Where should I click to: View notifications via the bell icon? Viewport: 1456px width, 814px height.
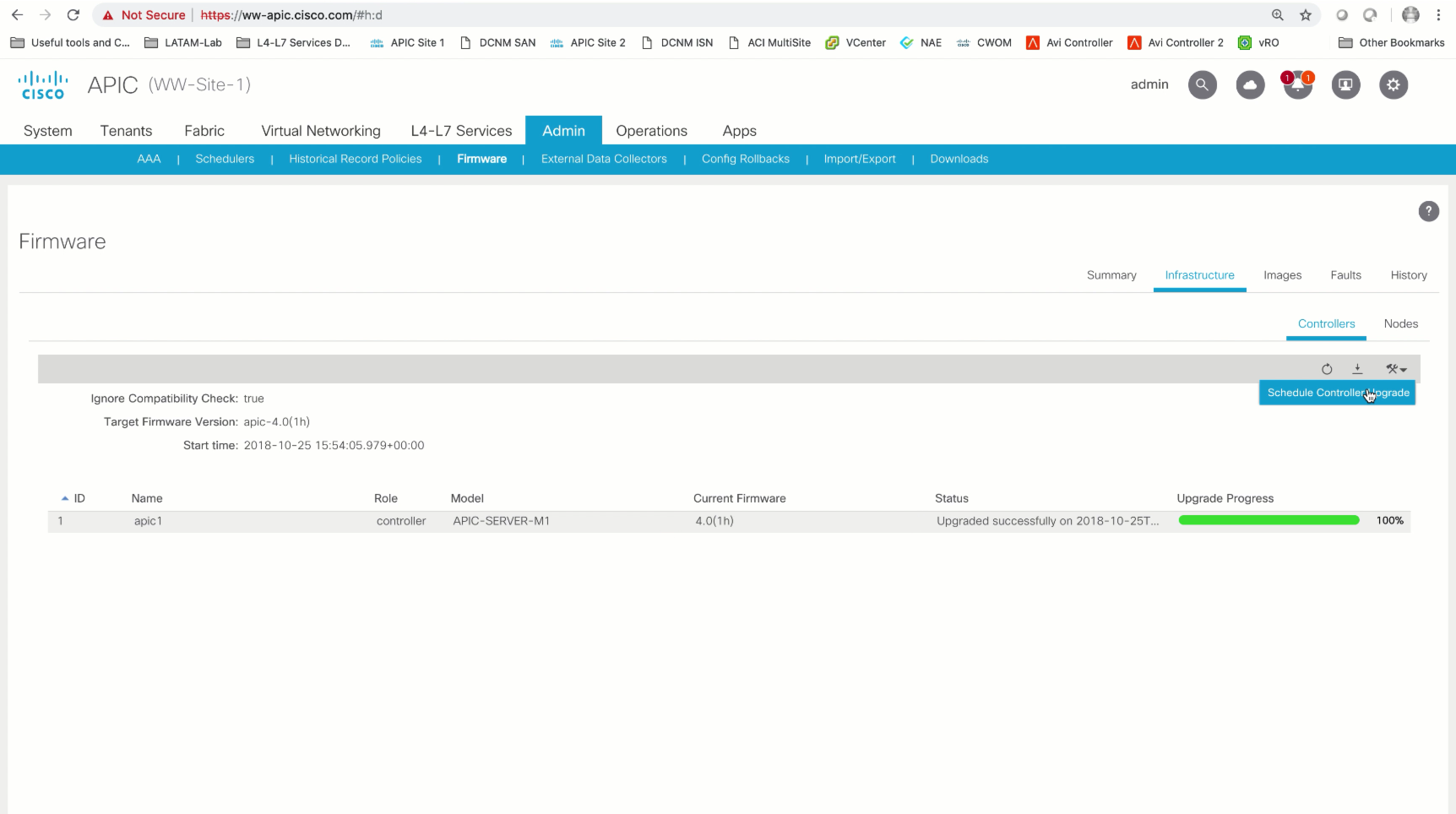coord(1297,87)
